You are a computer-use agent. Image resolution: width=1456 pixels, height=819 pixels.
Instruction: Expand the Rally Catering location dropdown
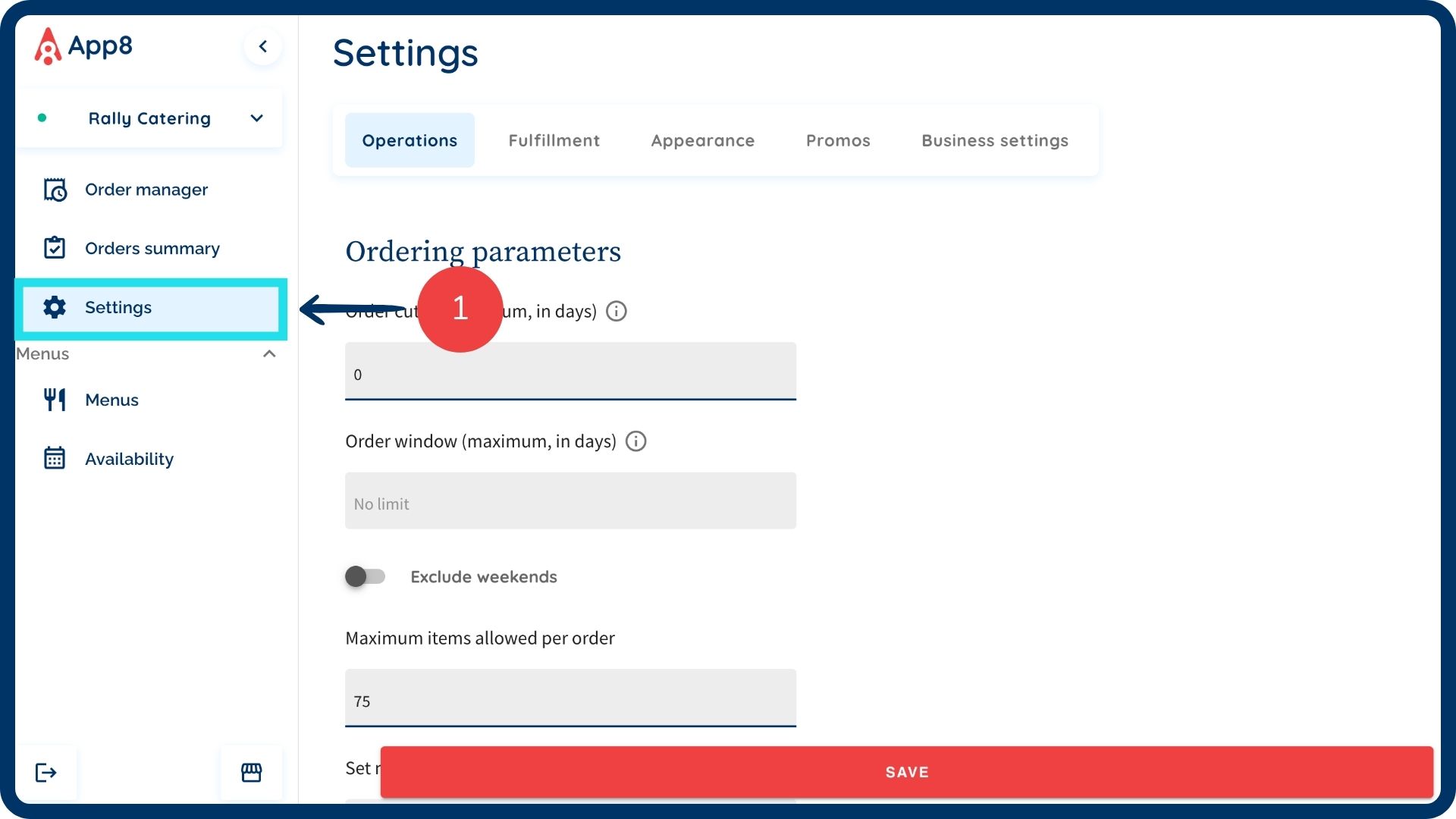coord(256,118)
